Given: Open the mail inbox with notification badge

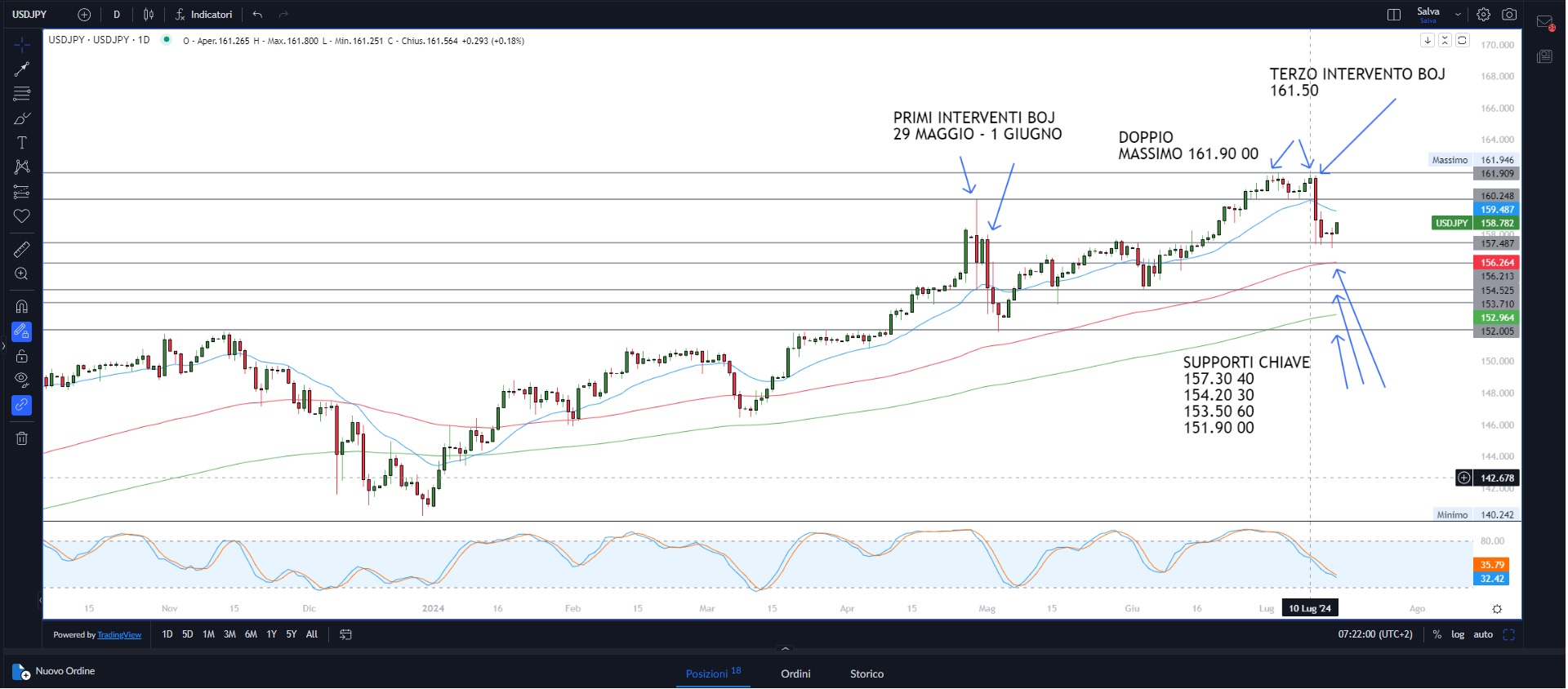Looking at the screenshot, I should click(1544, 23).
